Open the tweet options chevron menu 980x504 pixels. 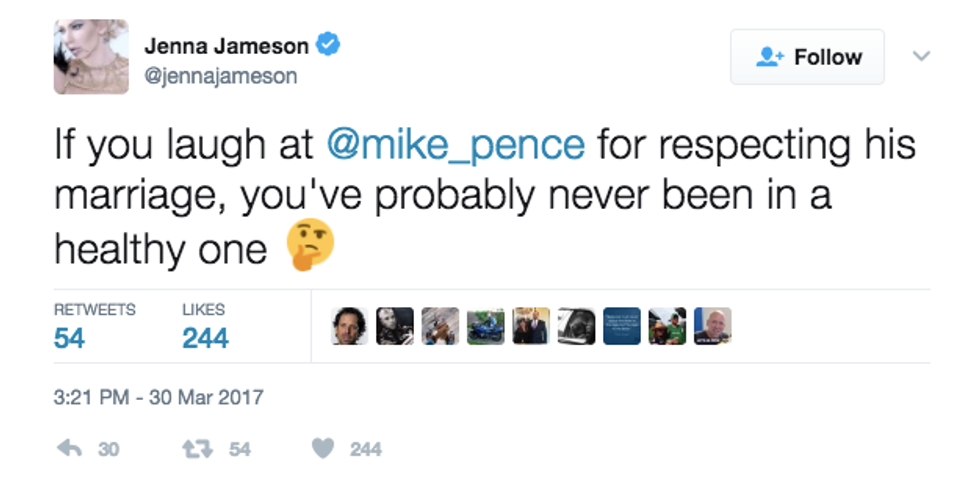pos(921,56)
